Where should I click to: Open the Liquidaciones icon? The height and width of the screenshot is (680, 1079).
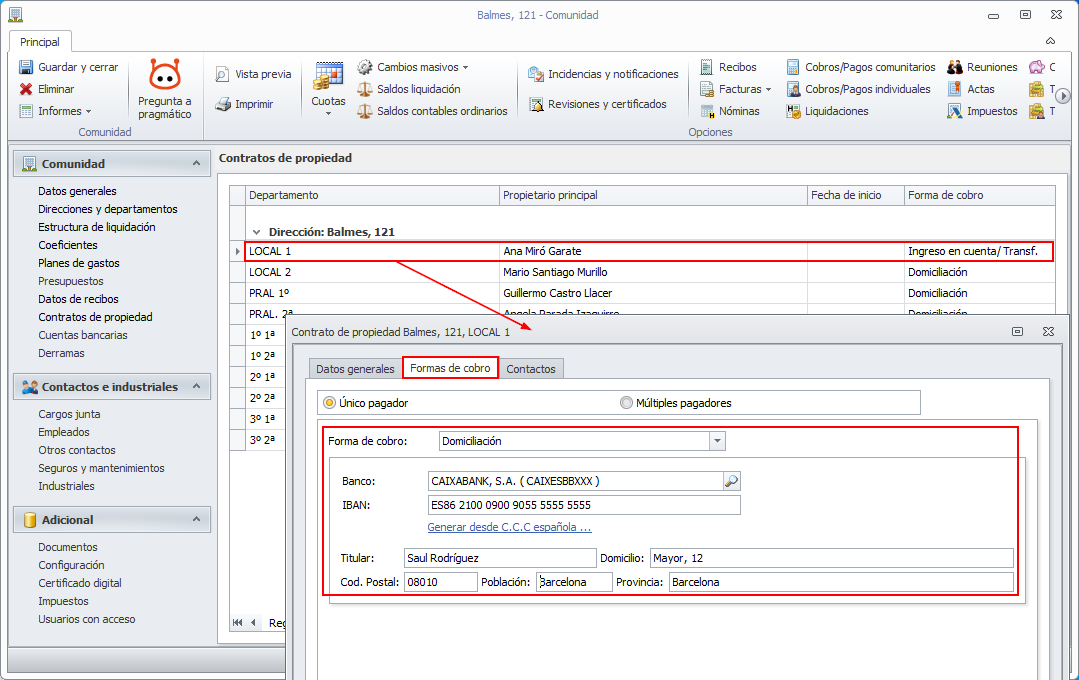793,111
